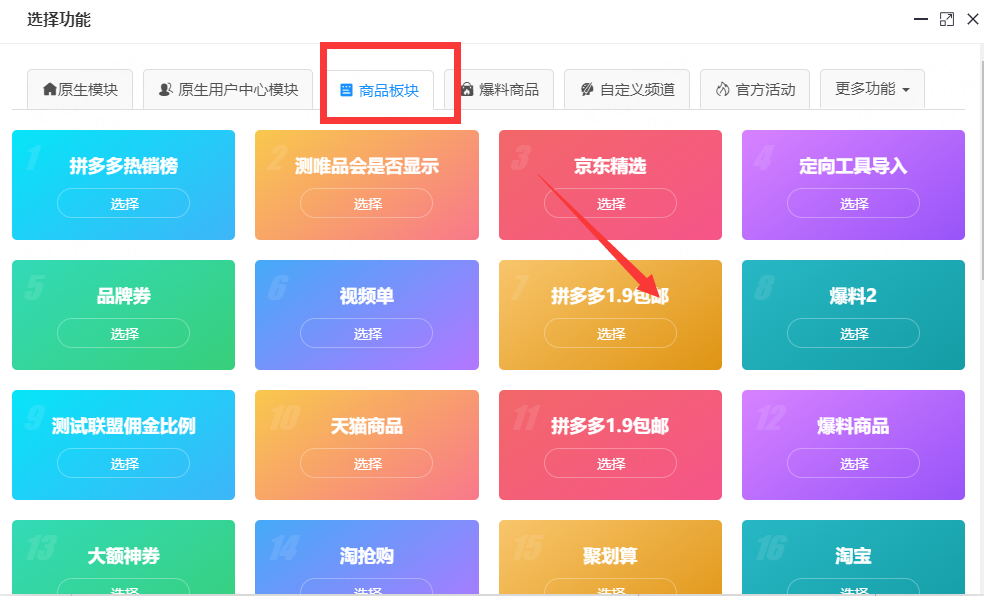Click 选择 under 品牌券

coord(124,333)
